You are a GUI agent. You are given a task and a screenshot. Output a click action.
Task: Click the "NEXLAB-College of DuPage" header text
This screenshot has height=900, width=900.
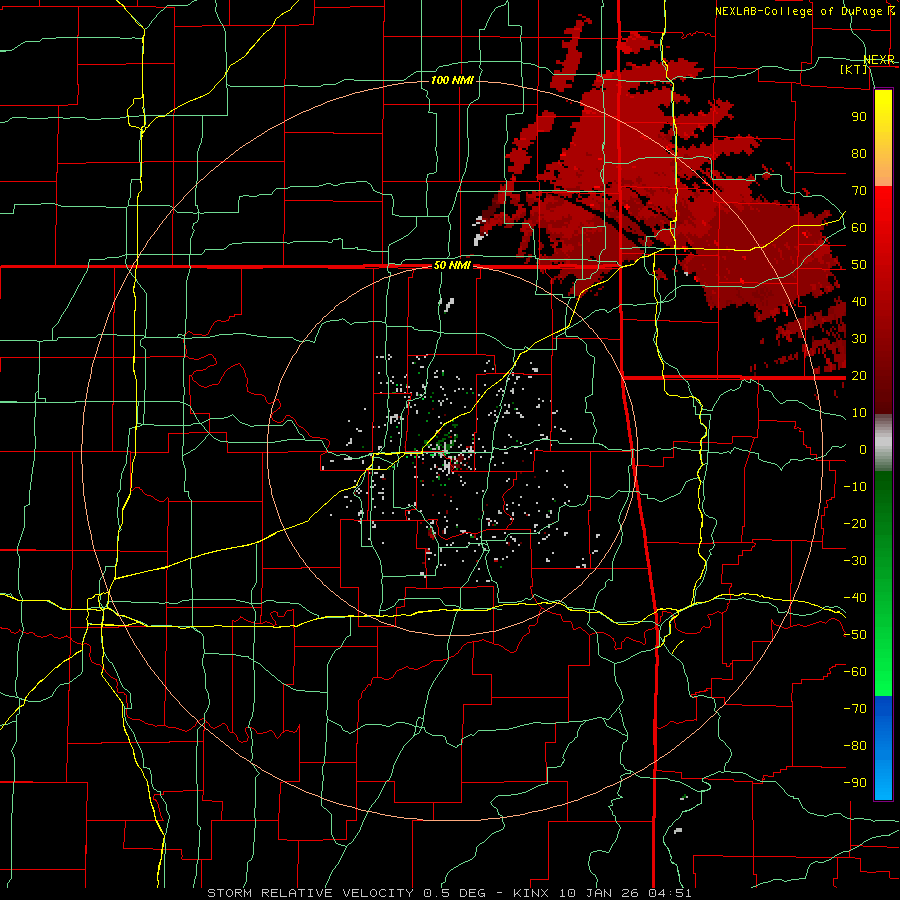click(x=800, y=11)
